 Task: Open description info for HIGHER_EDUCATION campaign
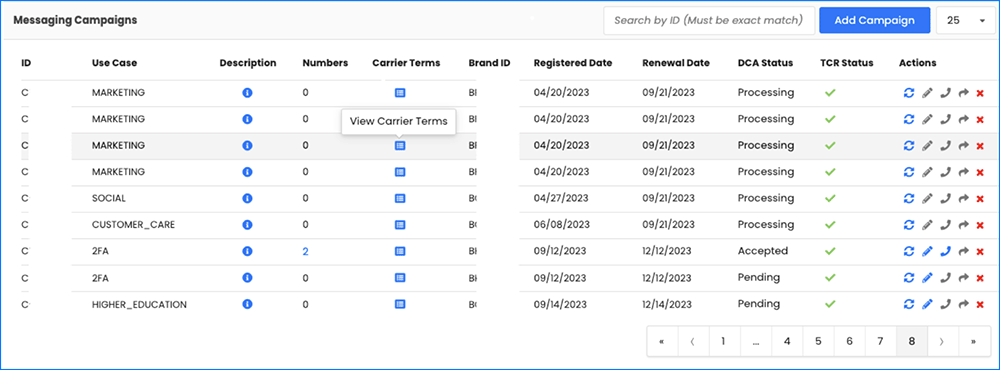(x=247, y=304)
